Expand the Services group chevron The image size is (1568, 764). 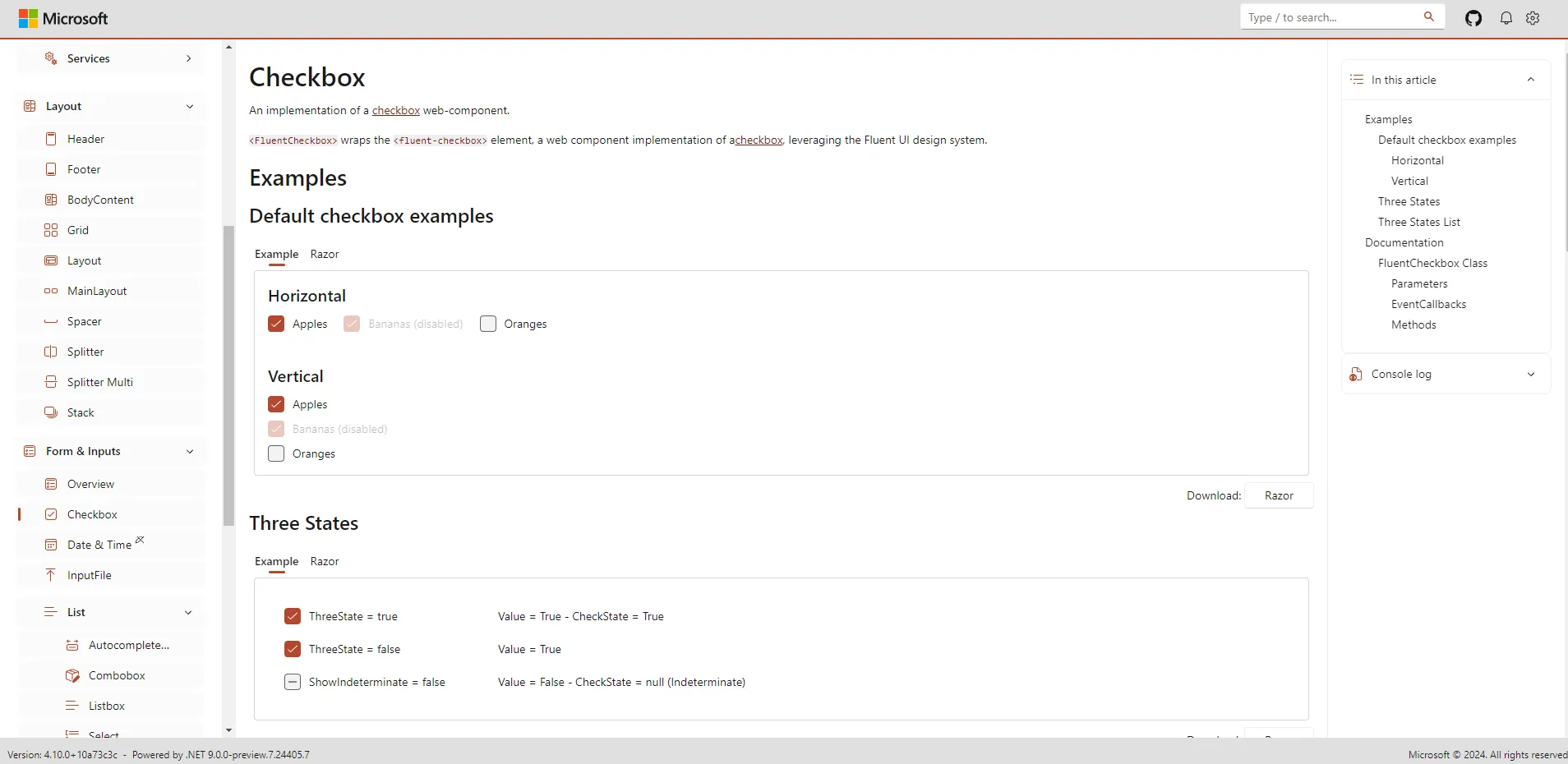[189, 58]
